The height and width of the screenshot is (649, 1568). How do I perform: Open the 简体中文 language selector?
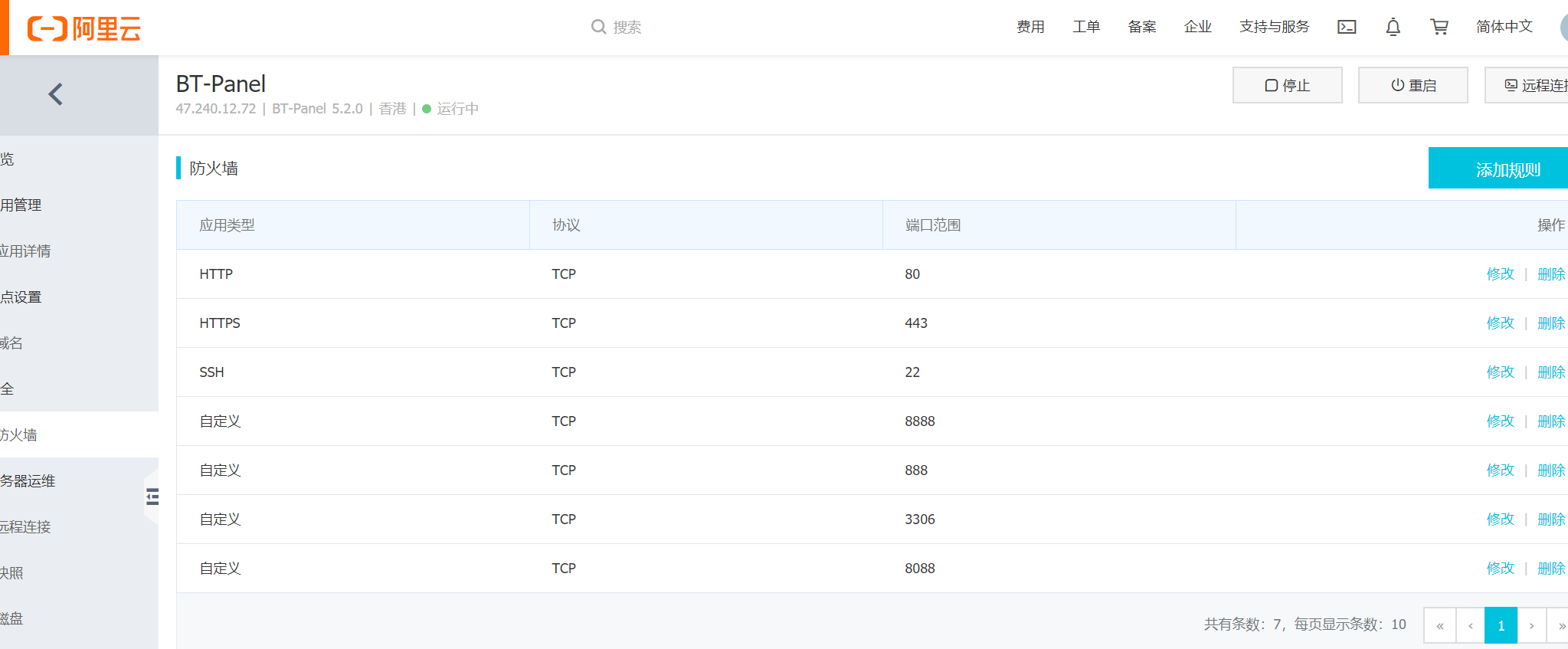[x=1504, y=27]
